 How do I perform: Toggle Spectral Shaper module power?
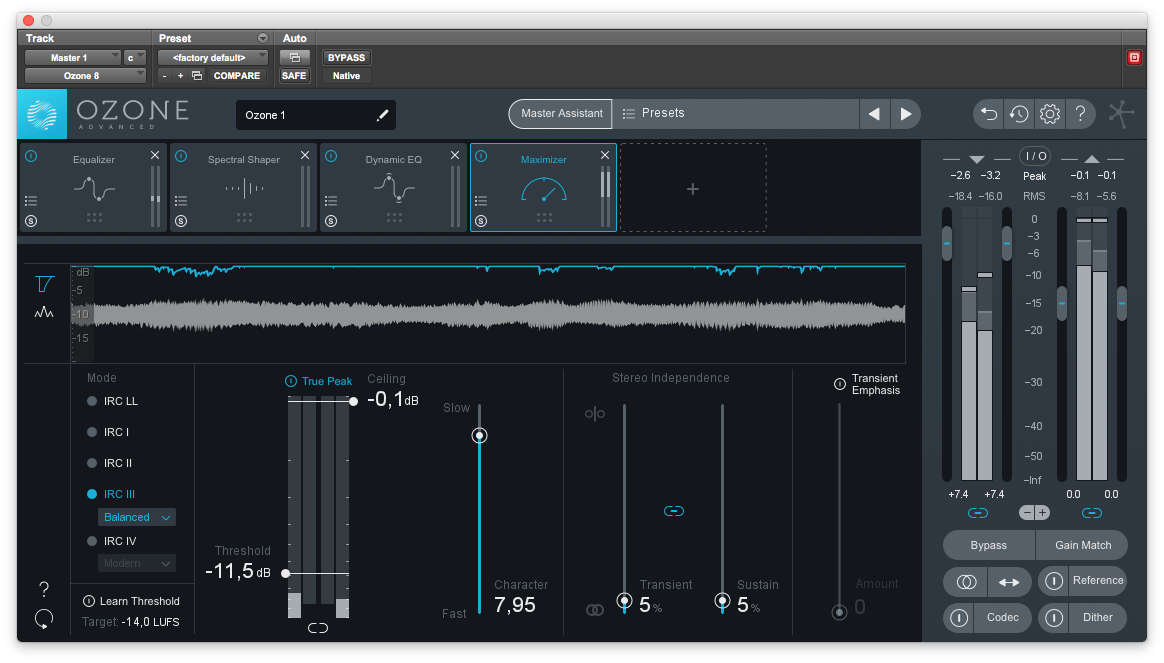(x=181, y=156)
